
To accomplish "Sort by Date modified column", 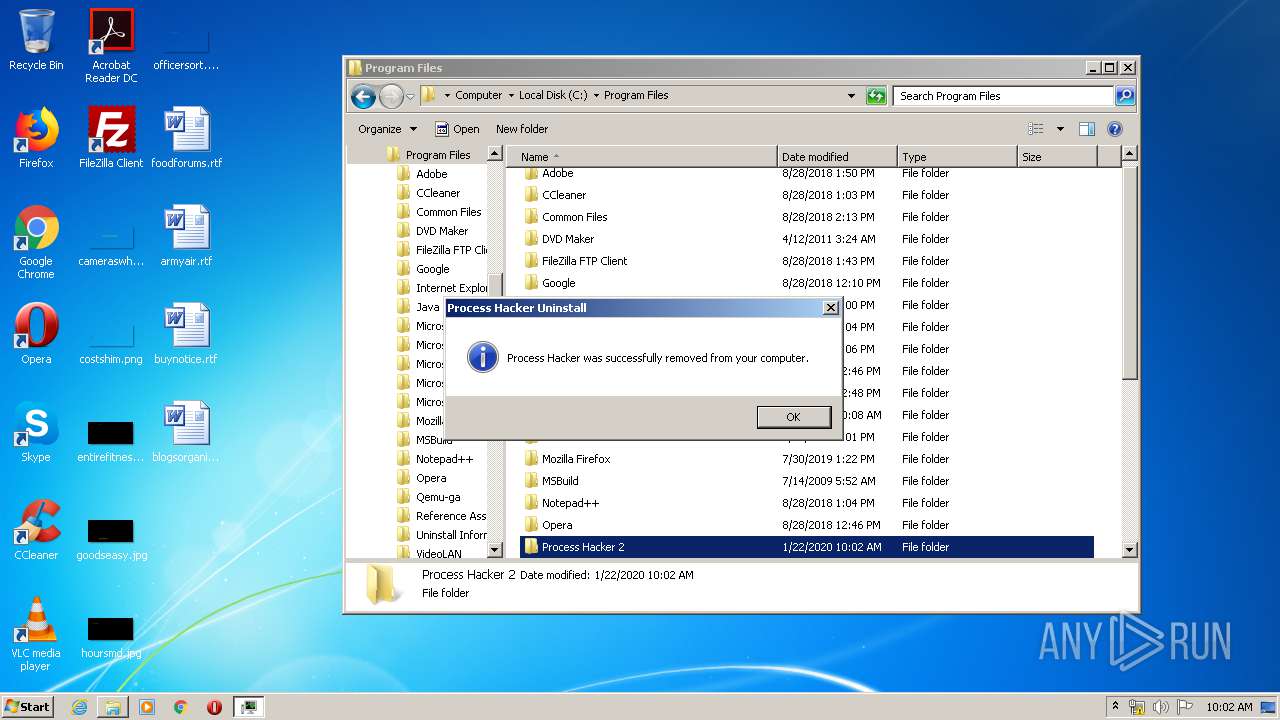I will (837, 157).
